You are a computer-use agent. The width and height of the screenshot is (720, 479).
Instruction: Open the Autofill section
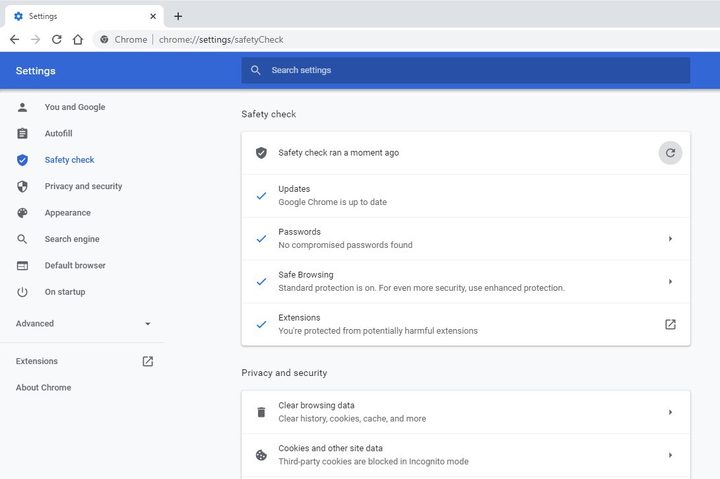[x=58, y=133]
